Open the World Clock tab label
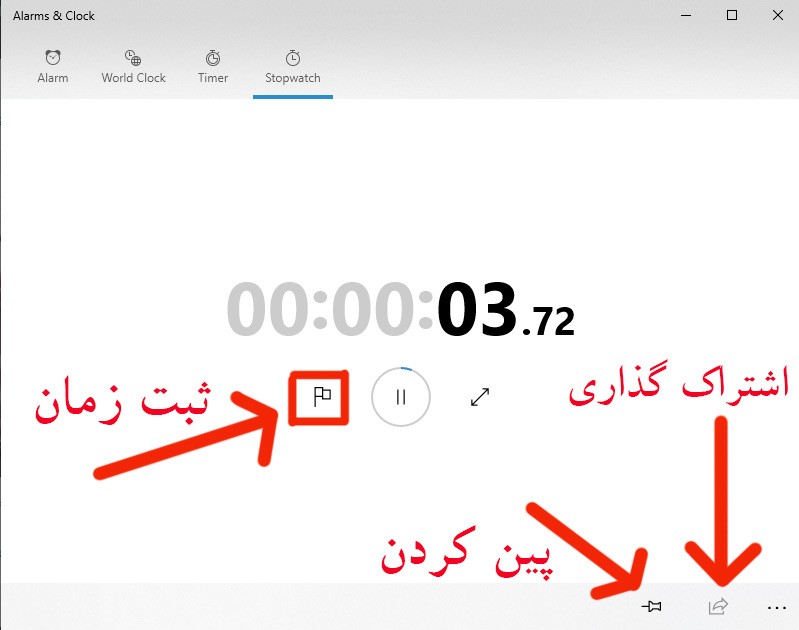The image size is (799, 630). click(134, 78)
